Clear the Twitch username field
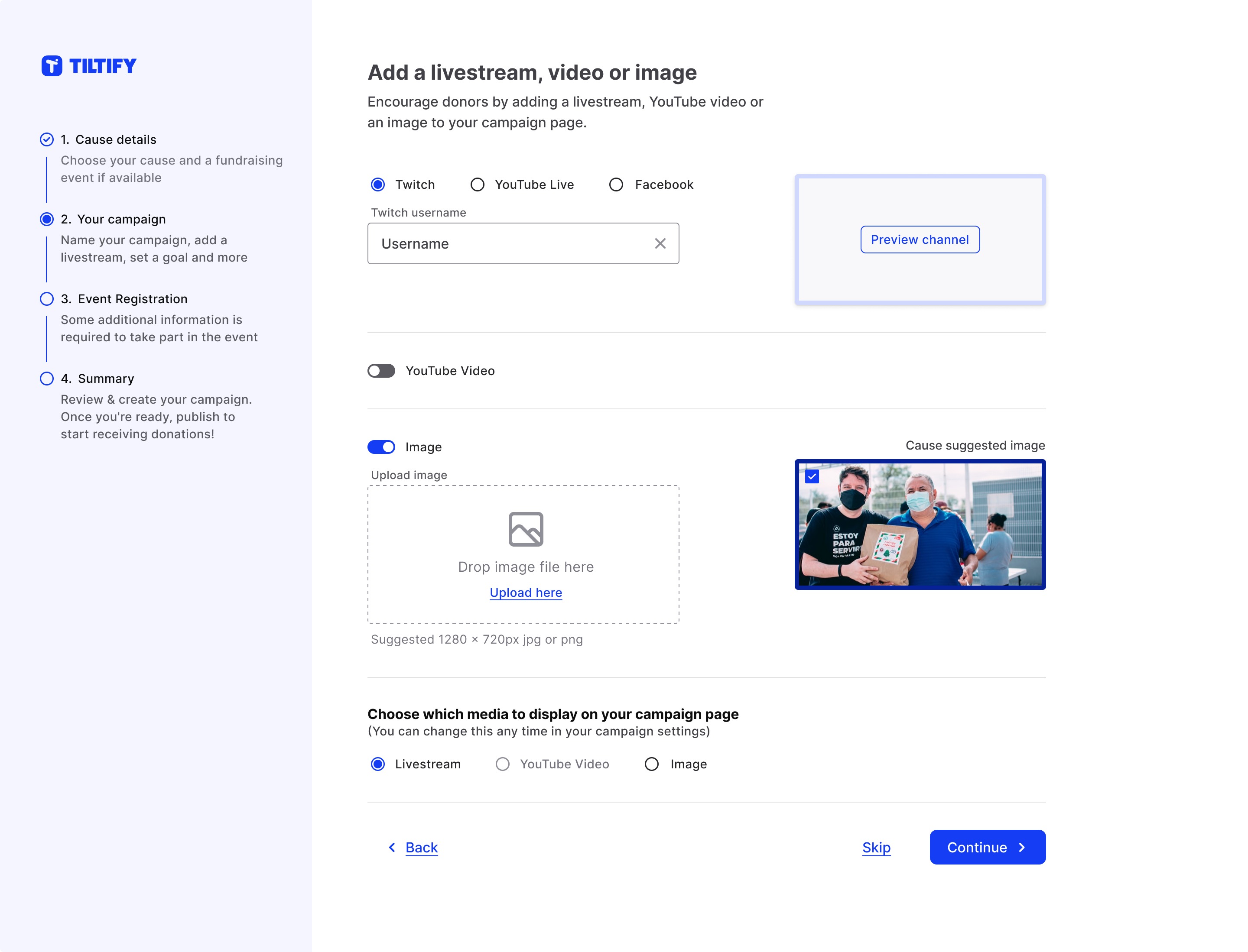 pyautogui.click(x=660, y=244)
